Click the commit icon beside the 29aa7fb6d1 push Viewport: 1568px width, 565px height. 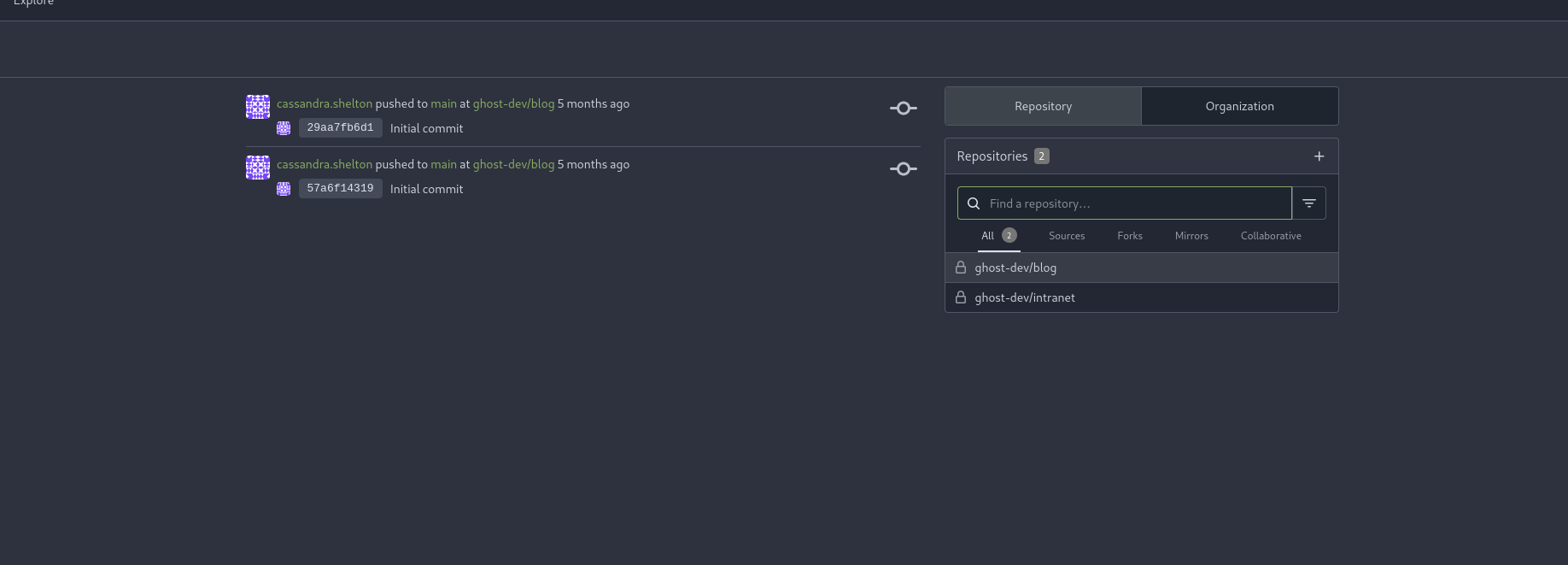[x=903, y=109]
